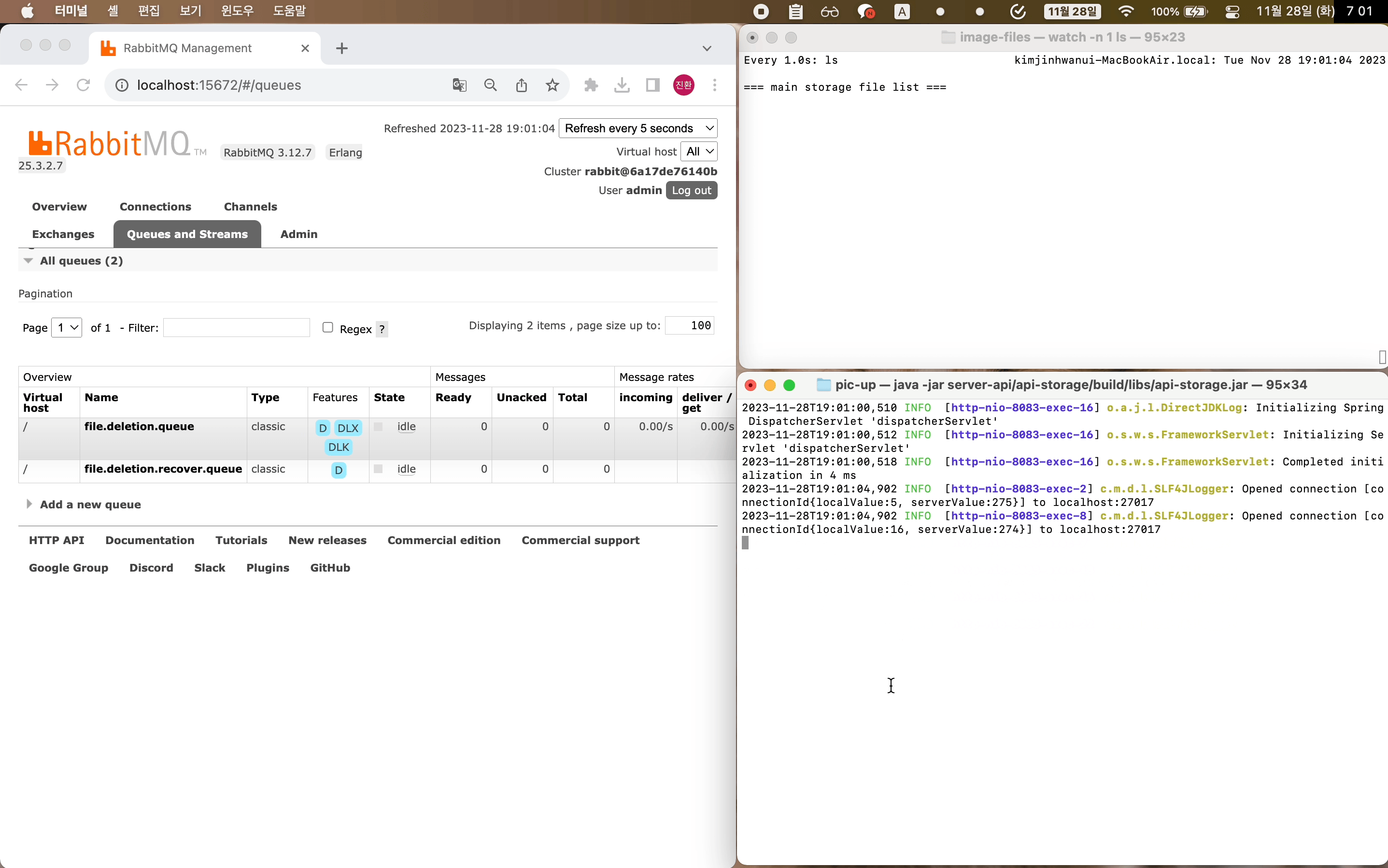
Task: Open the Connections tab
Action: (155, 207)
